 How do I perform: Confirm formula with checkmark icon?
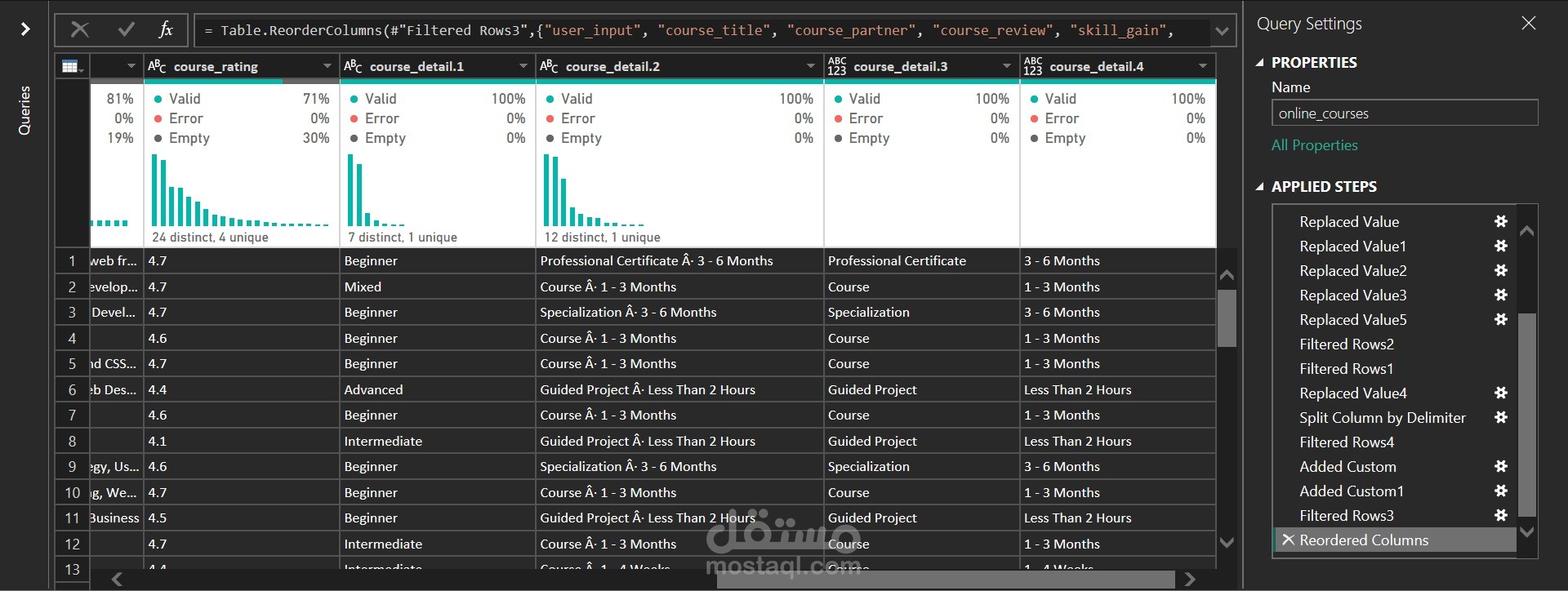[x=126, y=30]
